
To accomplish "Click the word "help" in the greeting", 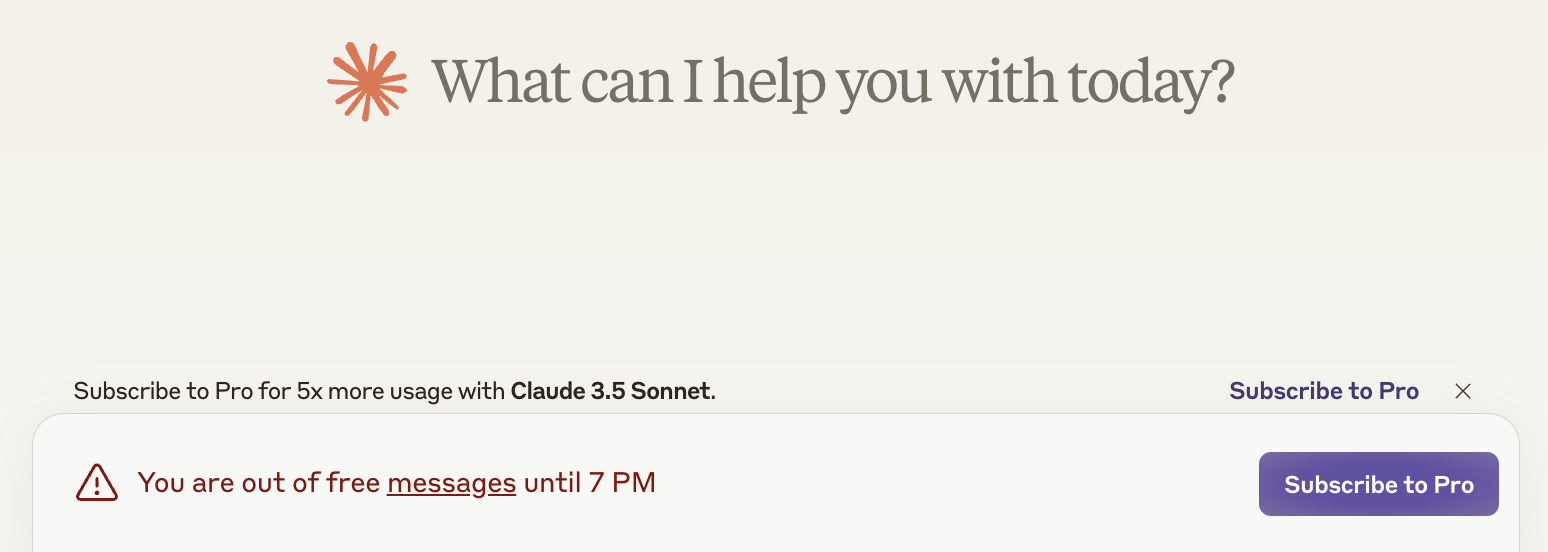I will [768, 82].
